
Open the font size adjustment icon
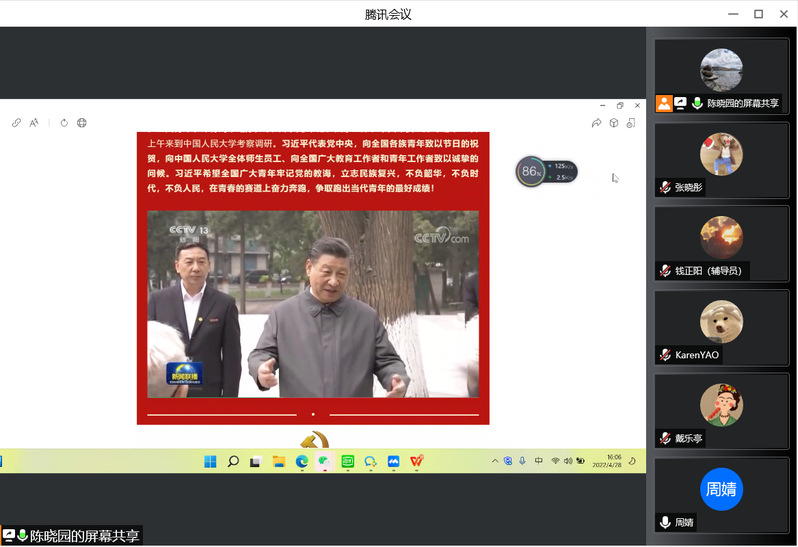point(34,123)
